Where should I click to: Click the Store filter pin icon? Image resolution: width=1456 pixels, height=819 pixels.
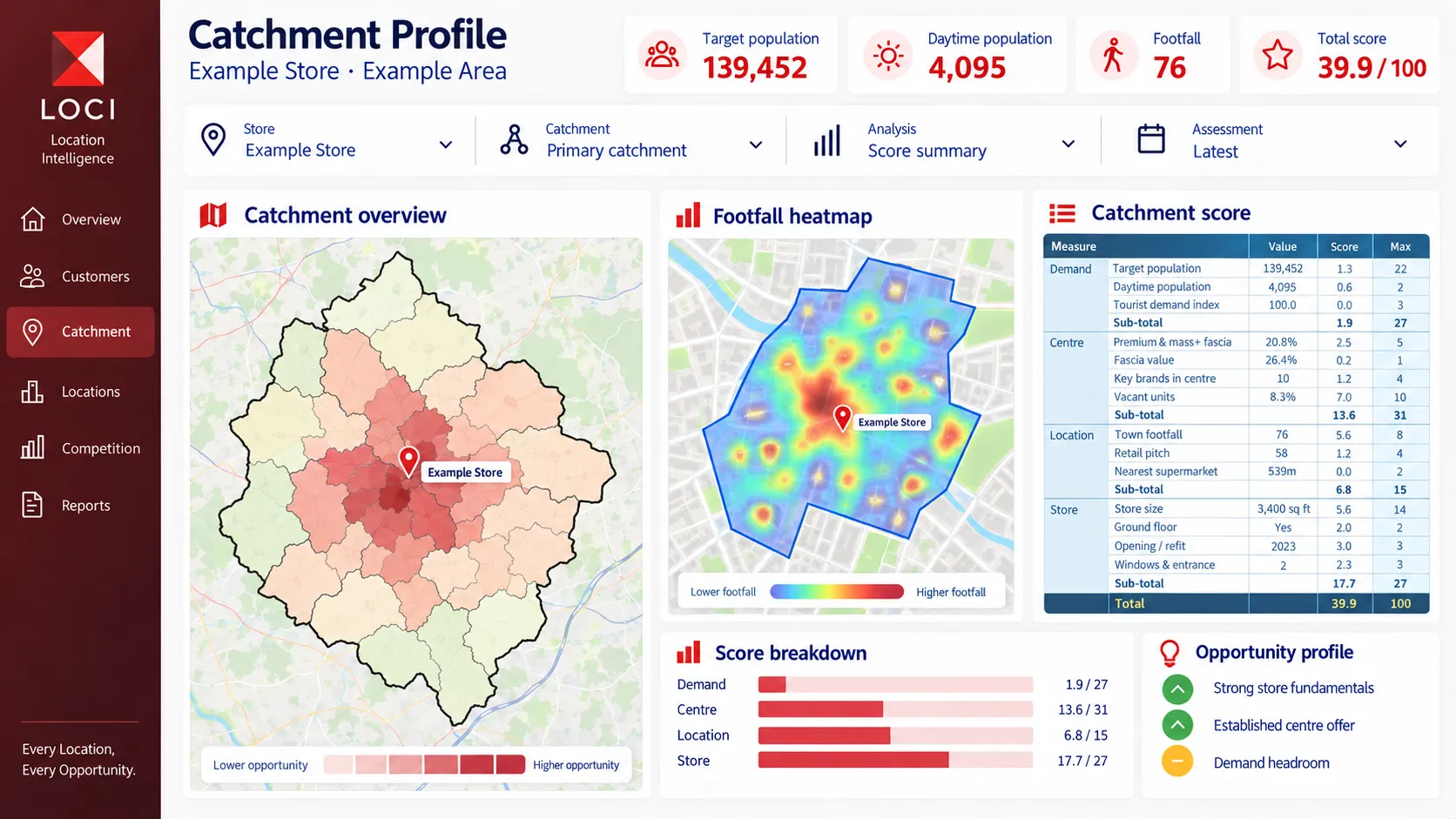point(213,140)
